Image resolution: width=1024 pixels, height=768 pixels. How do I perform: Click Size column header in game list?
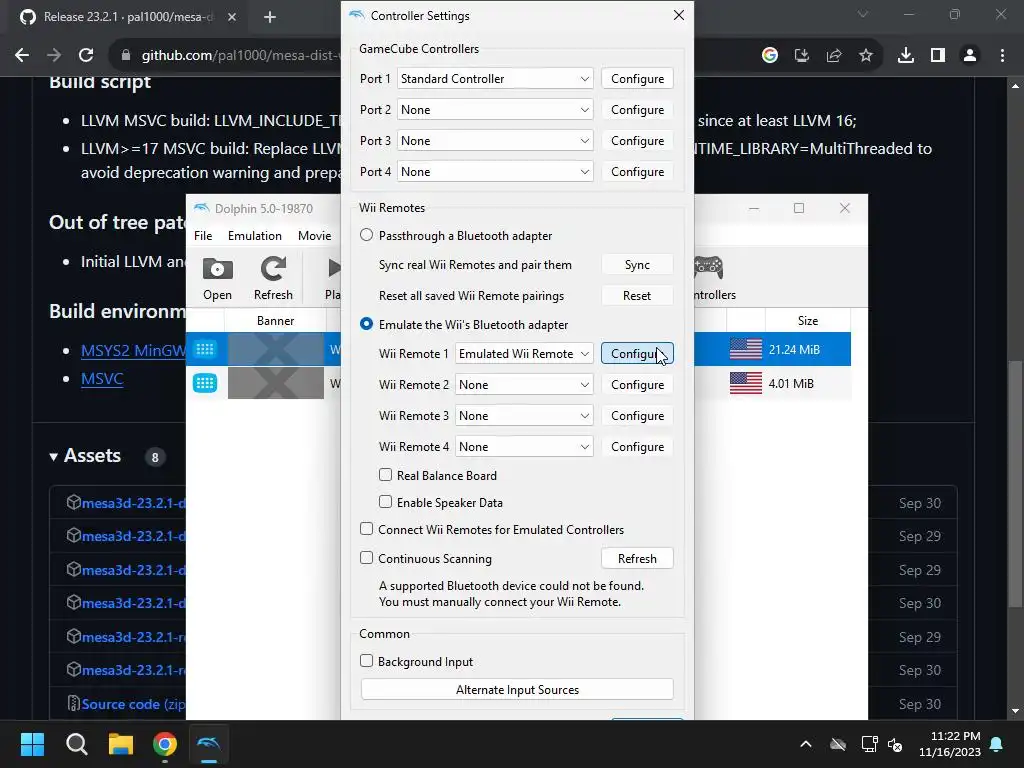(808, 321)
